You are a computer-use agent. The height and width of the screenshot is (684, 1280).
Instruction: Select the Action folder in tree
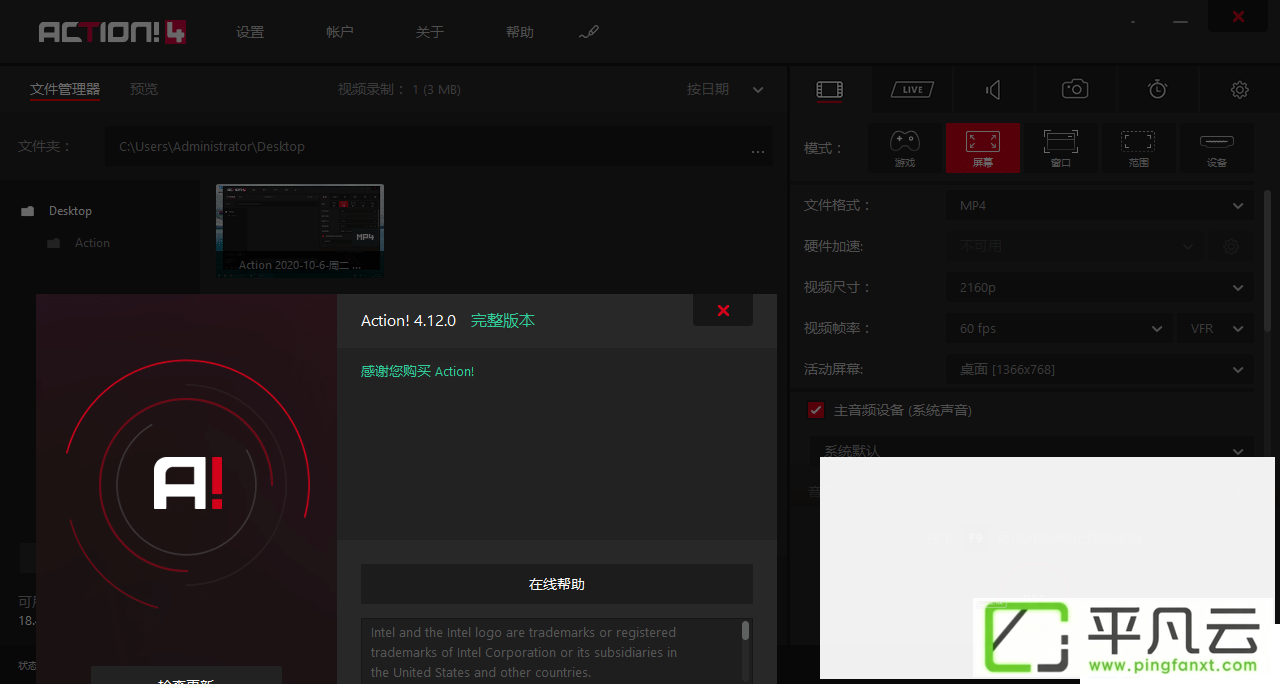(x=92, y=243)
